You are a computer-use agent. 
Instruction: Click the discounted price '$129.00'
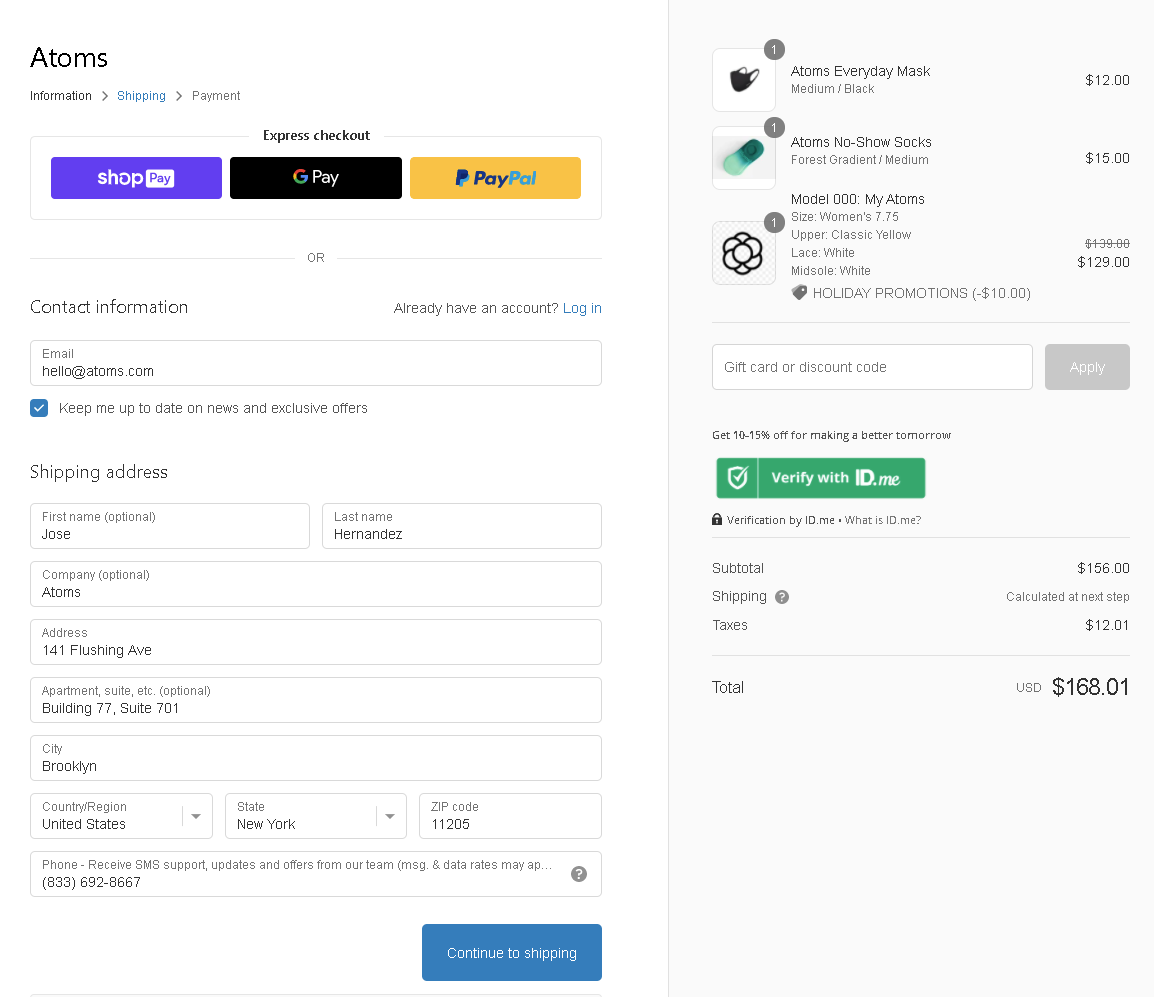(x=1103, y=262)
